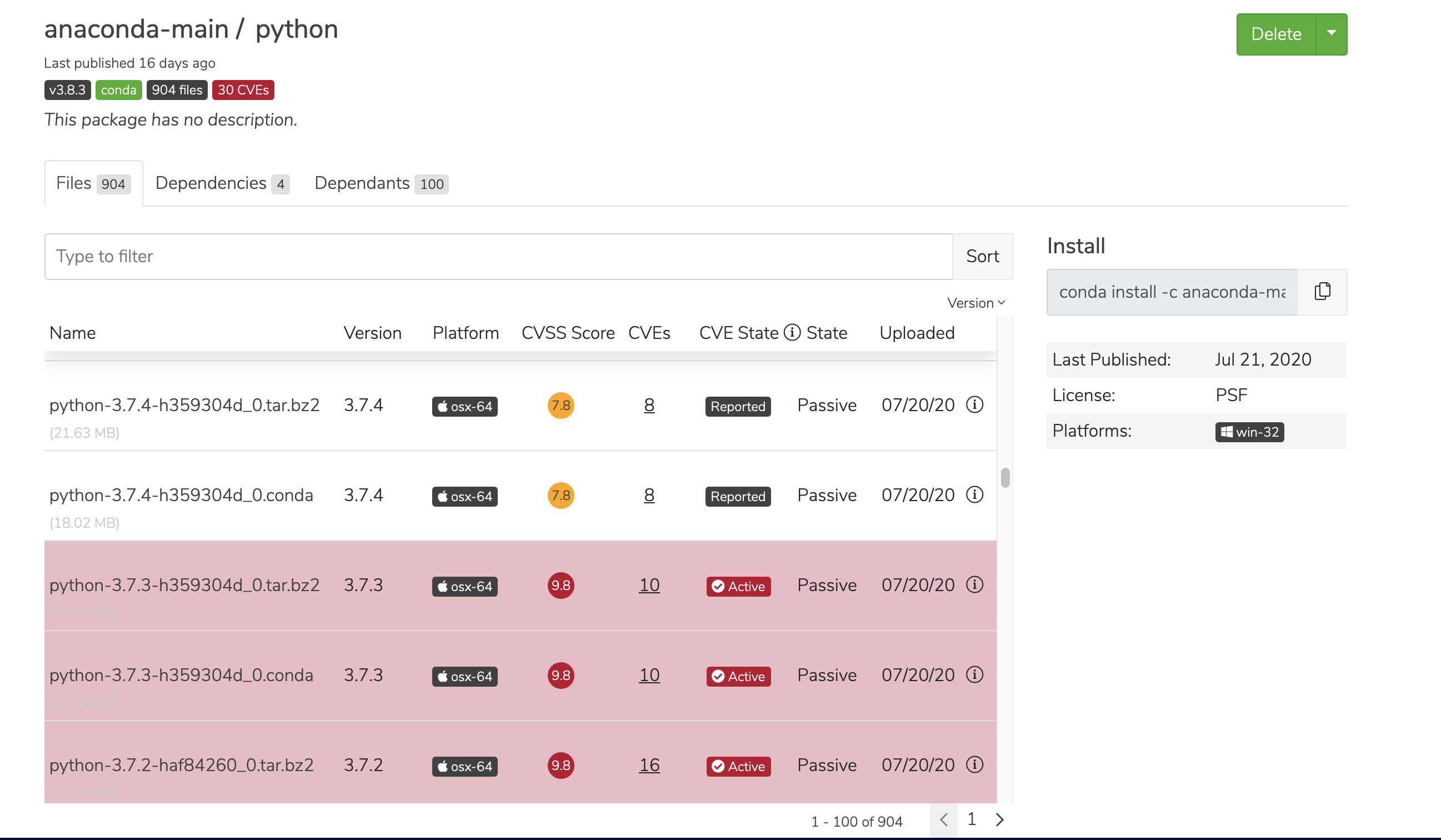This screenshot has height=840, width=1441.
Task: Click the Delete button
Action: pyautogui.click(x=1276, y=34)
